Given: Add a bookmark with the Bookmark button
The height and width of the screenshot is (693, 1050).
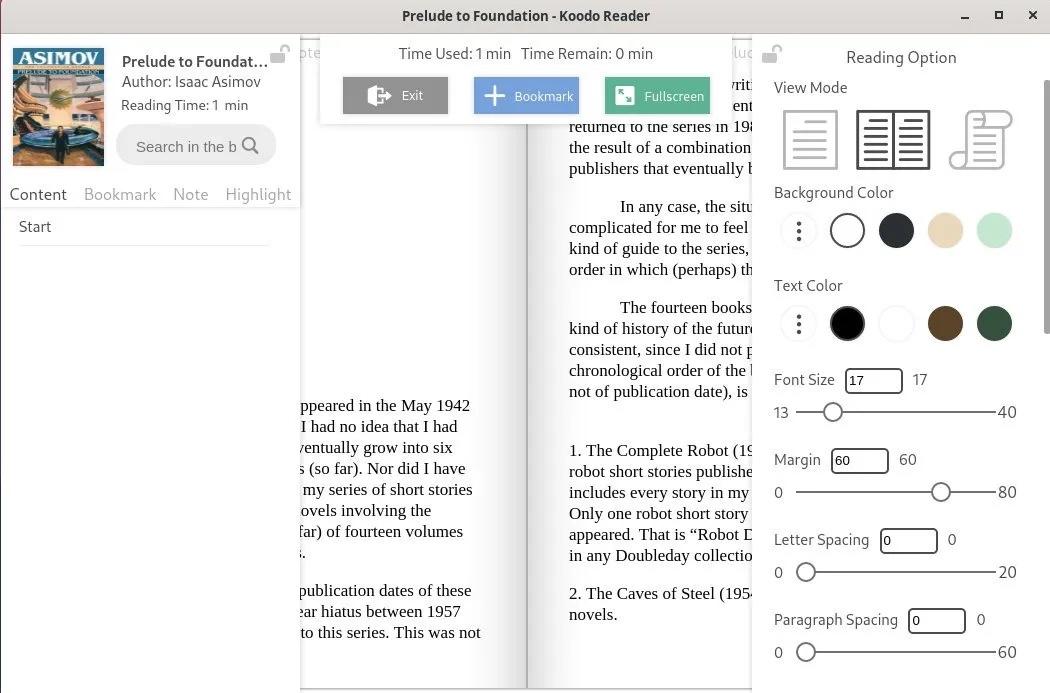Looking at the screenshot, I should click(526, 95).
